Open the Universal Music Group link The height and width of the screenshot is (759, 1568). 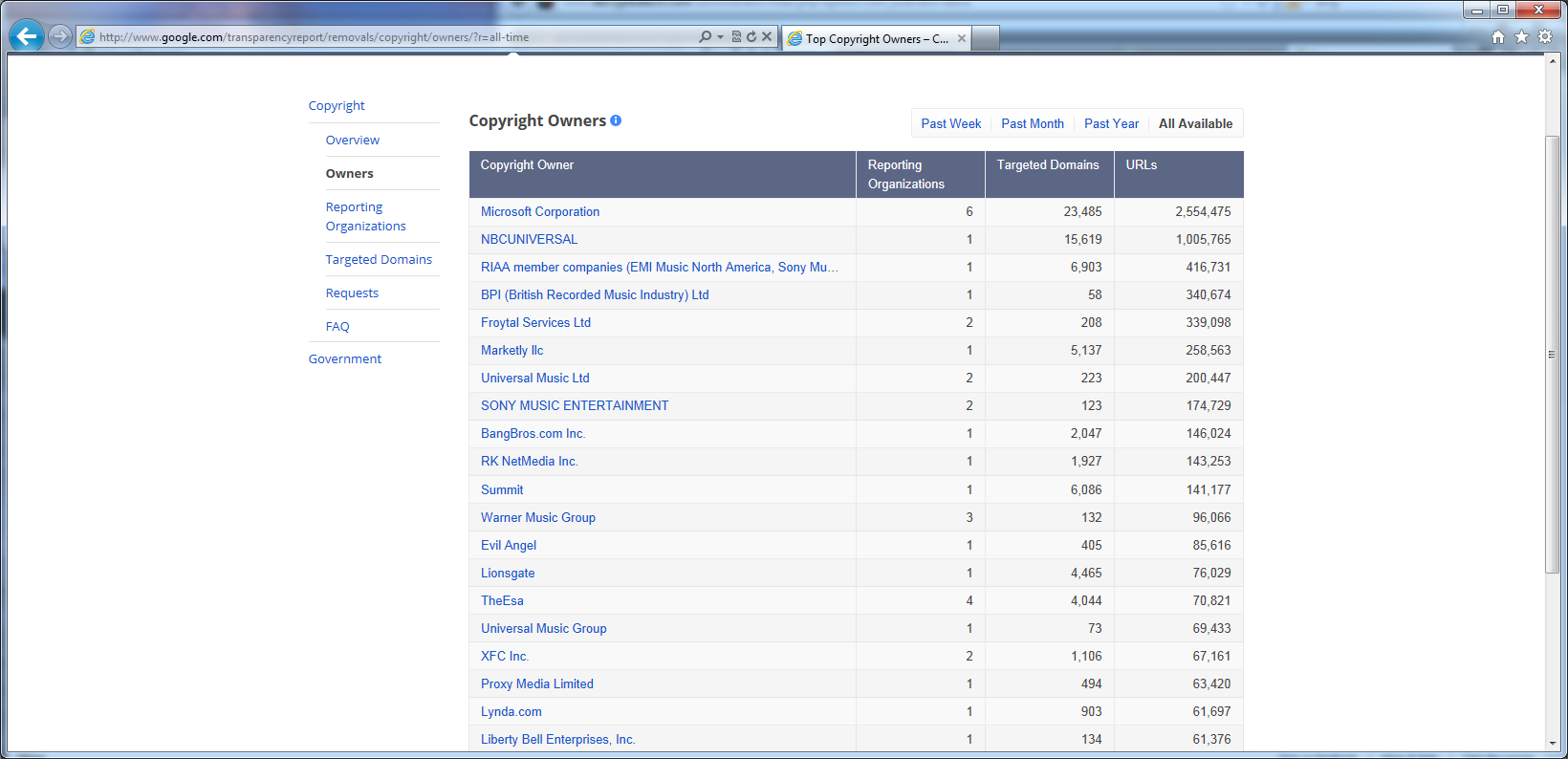(544, 628)
